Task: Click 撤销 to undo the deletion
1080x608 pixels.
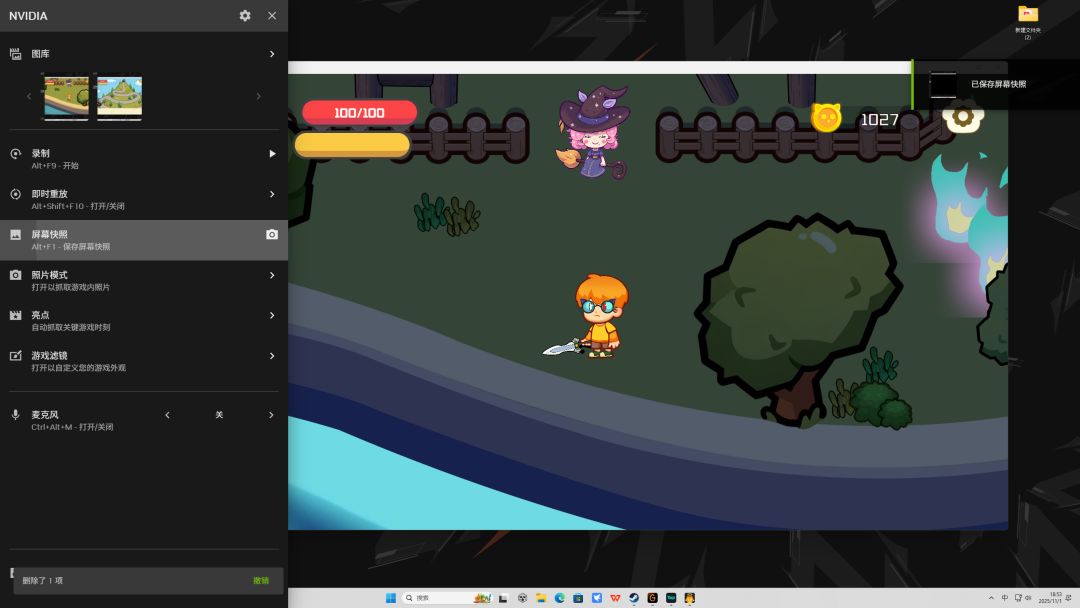Action: click(261, 580)
